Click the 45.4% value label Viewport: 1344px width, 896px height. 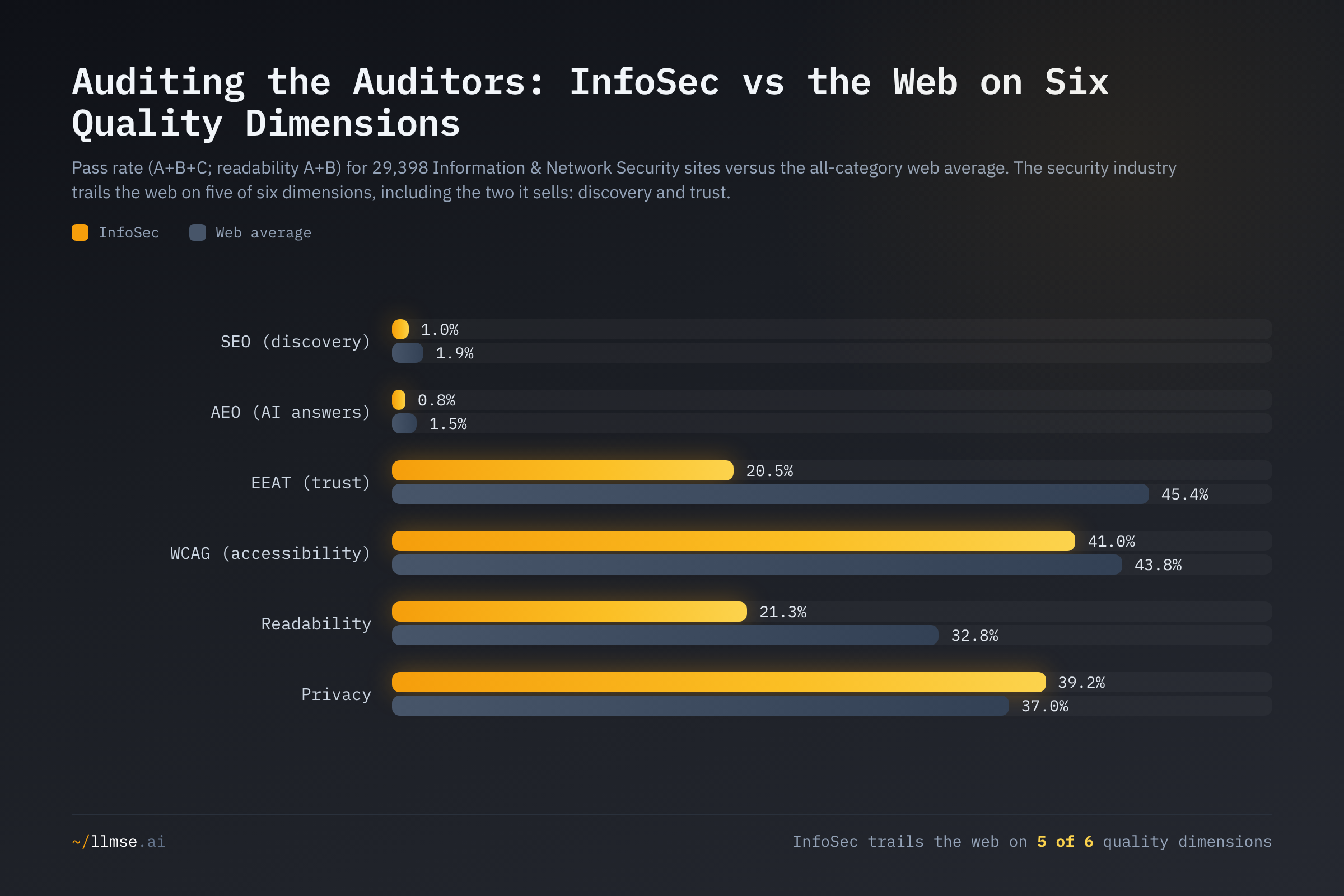pyautogui.click(x=1184, y=494)
